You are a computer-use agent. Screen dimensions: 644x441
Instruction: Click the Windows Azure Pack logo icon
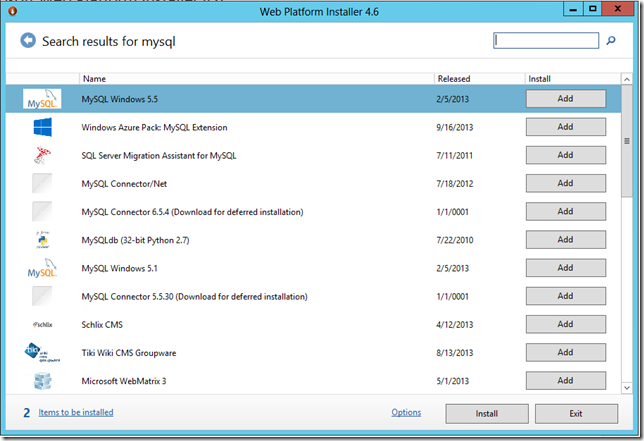pos(42,127)
